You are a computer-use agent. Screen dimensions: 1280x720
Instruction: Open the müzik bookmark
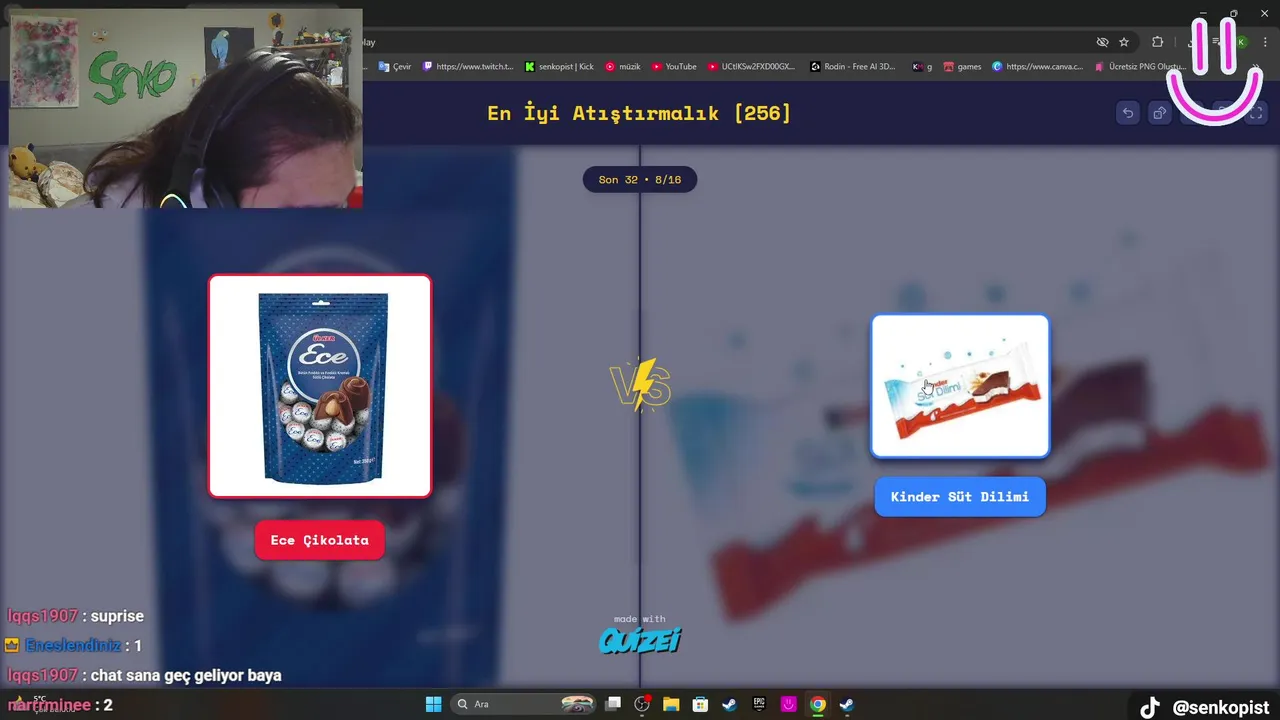[x=622, y=67]
